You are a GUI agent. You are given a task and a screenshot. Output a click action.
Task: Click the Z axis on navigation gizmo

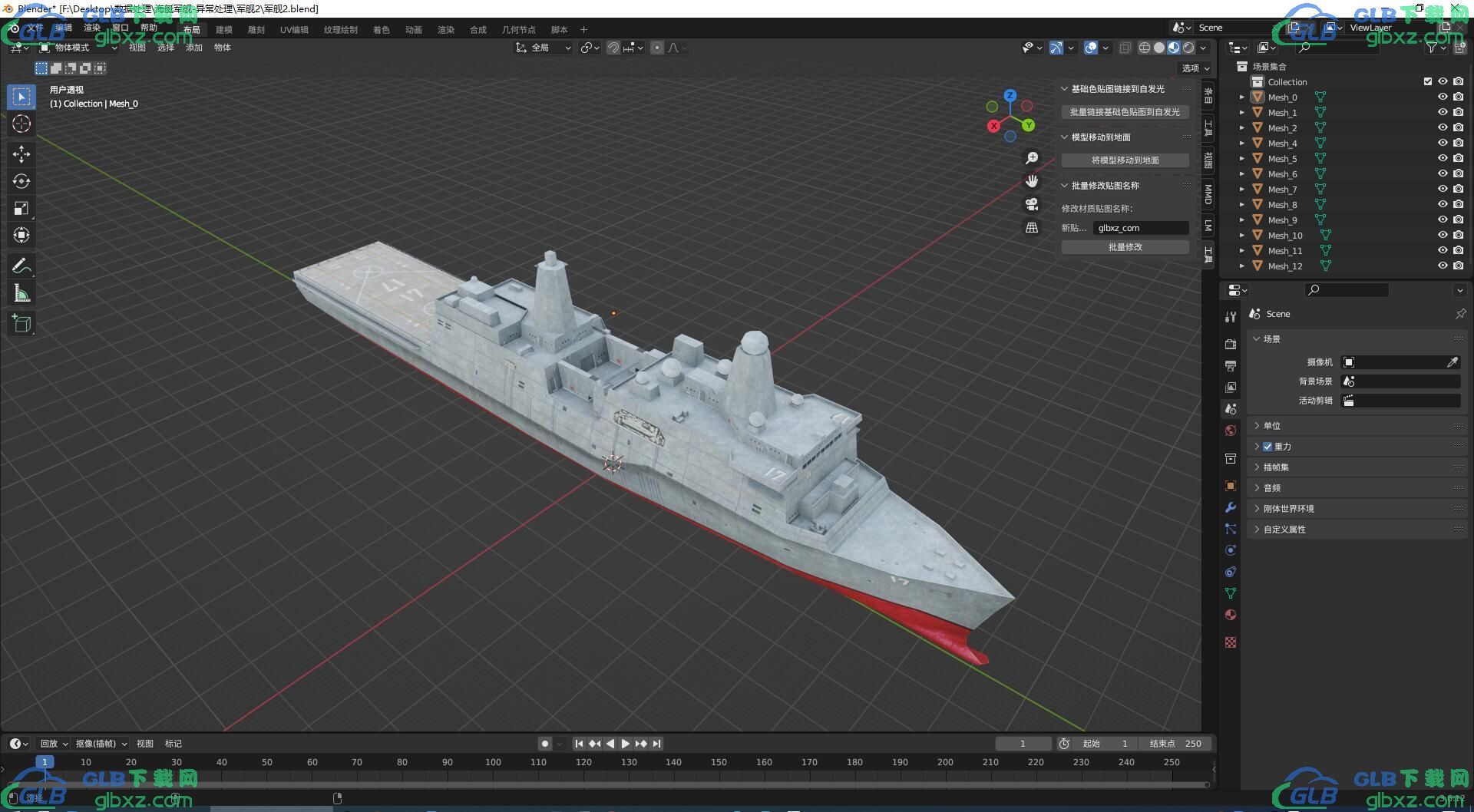1010,96
